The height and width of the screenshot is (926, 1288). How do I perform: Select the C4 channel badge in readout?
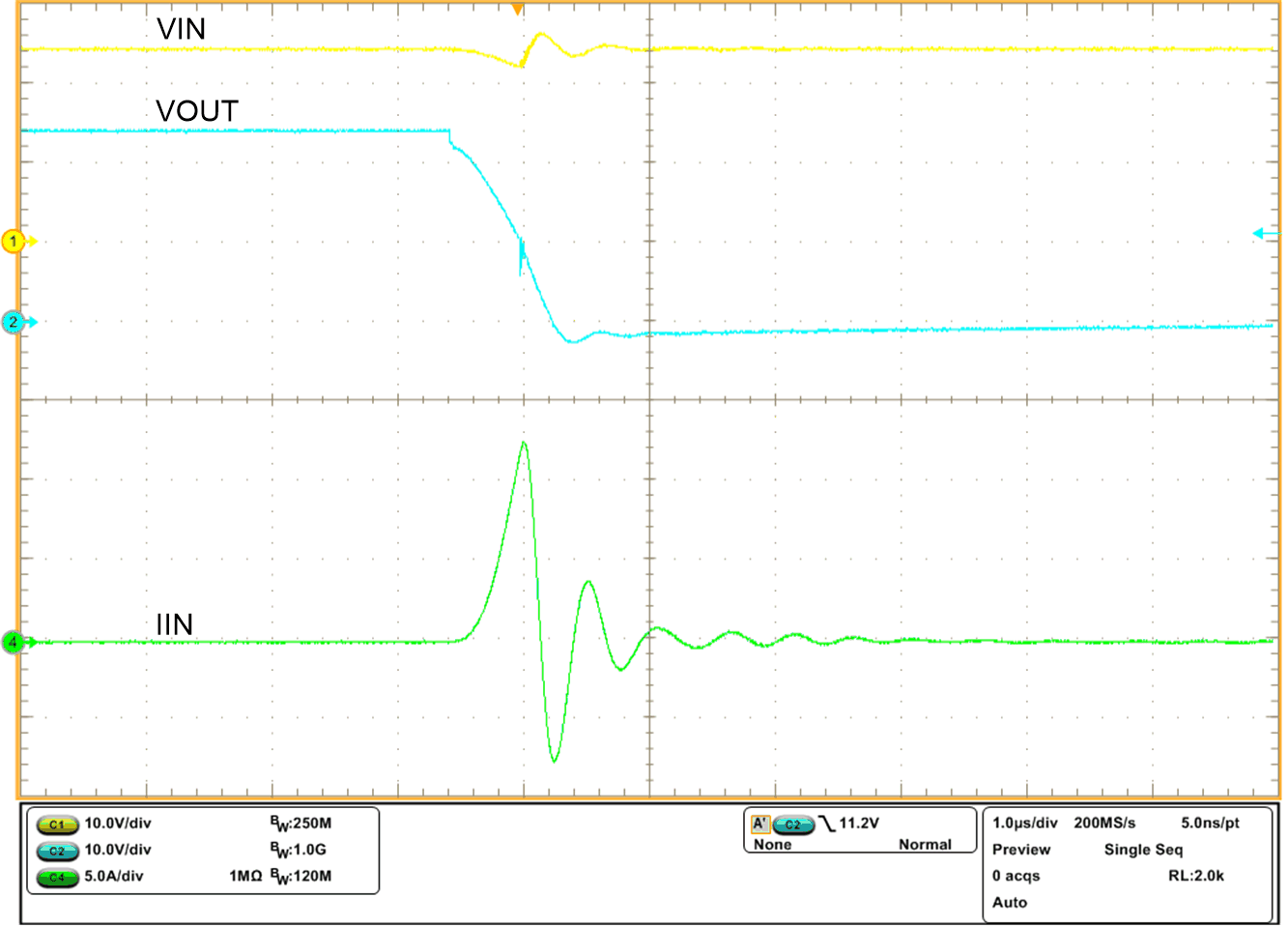(57, 877)
